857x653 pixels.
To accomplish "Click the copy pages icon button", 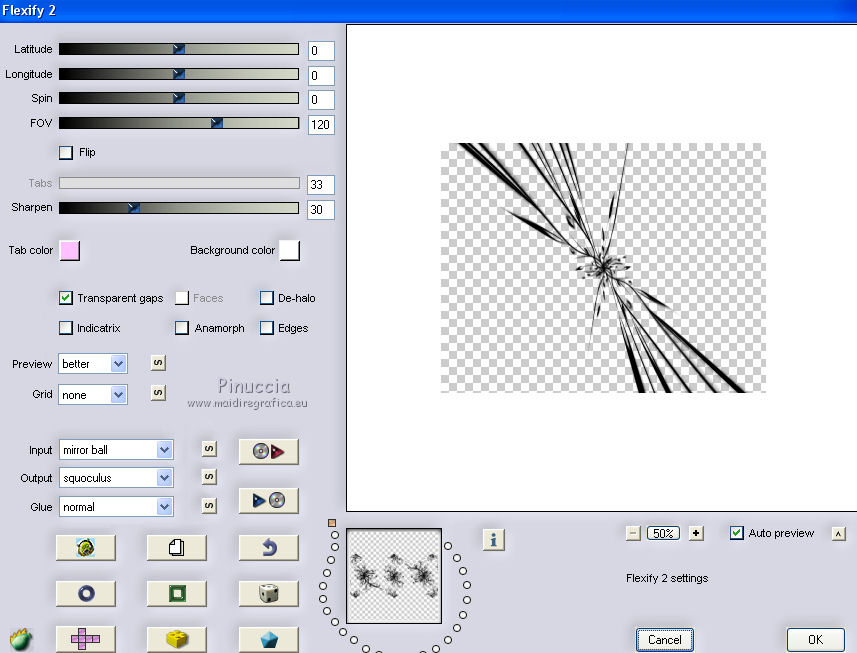I will (x=177, y=547).
